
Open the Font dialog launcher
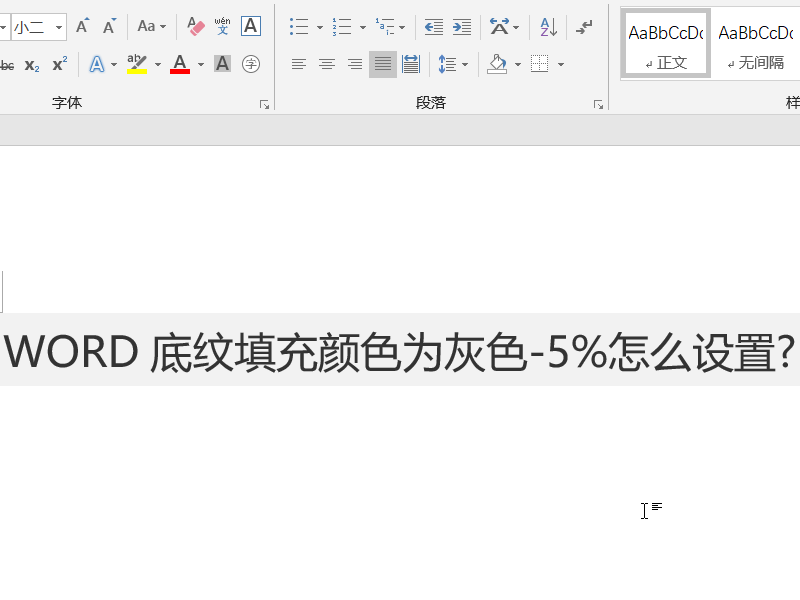click(x=264, y=105)
